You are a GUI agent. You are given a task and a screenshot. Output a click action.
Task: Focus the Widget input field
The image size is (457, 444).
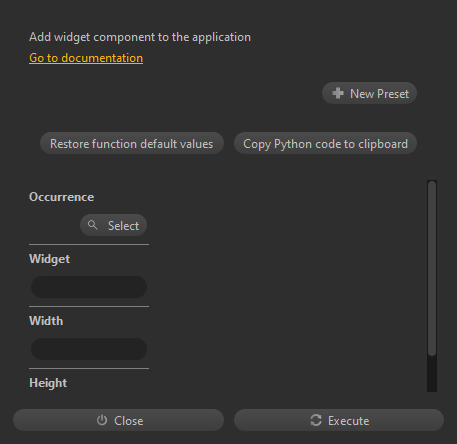pos(89,287)
